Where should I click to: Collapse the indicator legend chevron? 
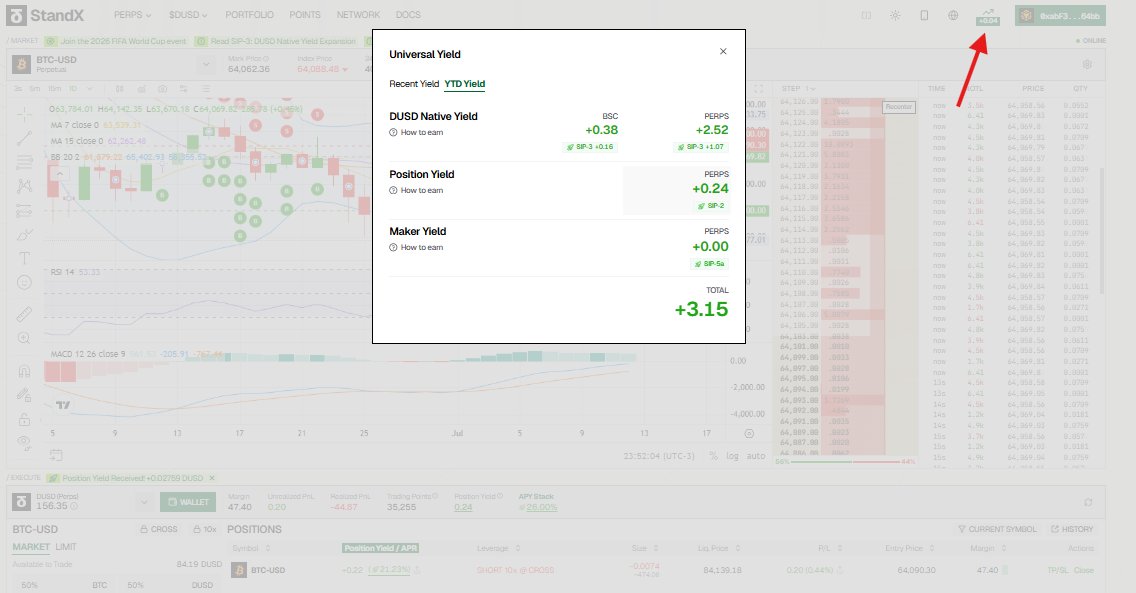(x=59, y=173)
